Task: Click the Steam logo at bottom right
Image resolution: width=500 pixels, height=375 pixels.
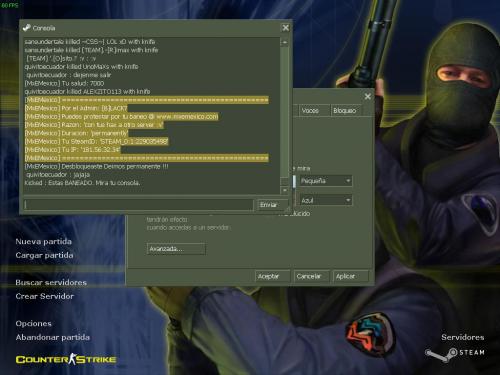Action: 455,354
